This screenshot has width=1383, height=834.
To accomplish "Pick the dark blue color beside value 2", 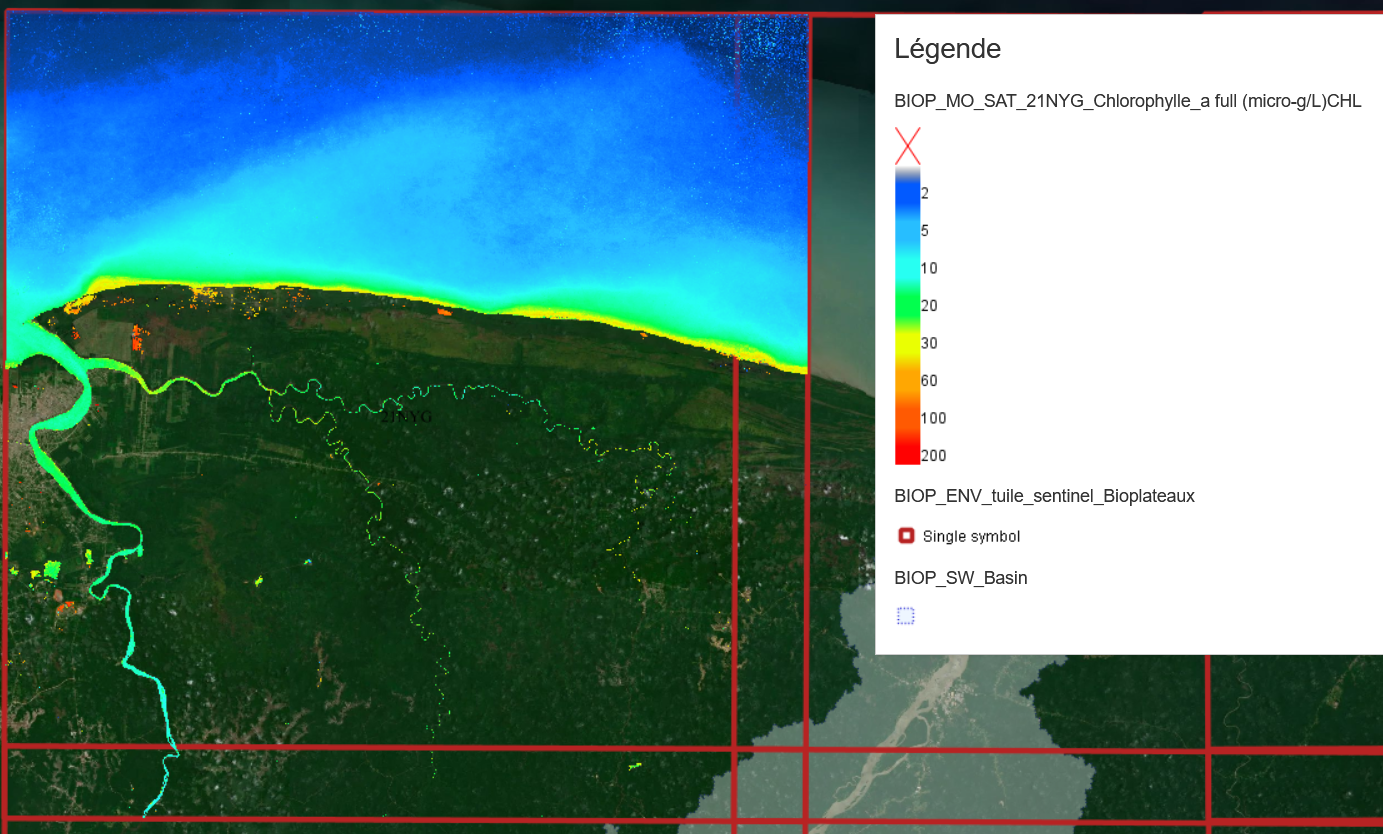I will [907, 193].
